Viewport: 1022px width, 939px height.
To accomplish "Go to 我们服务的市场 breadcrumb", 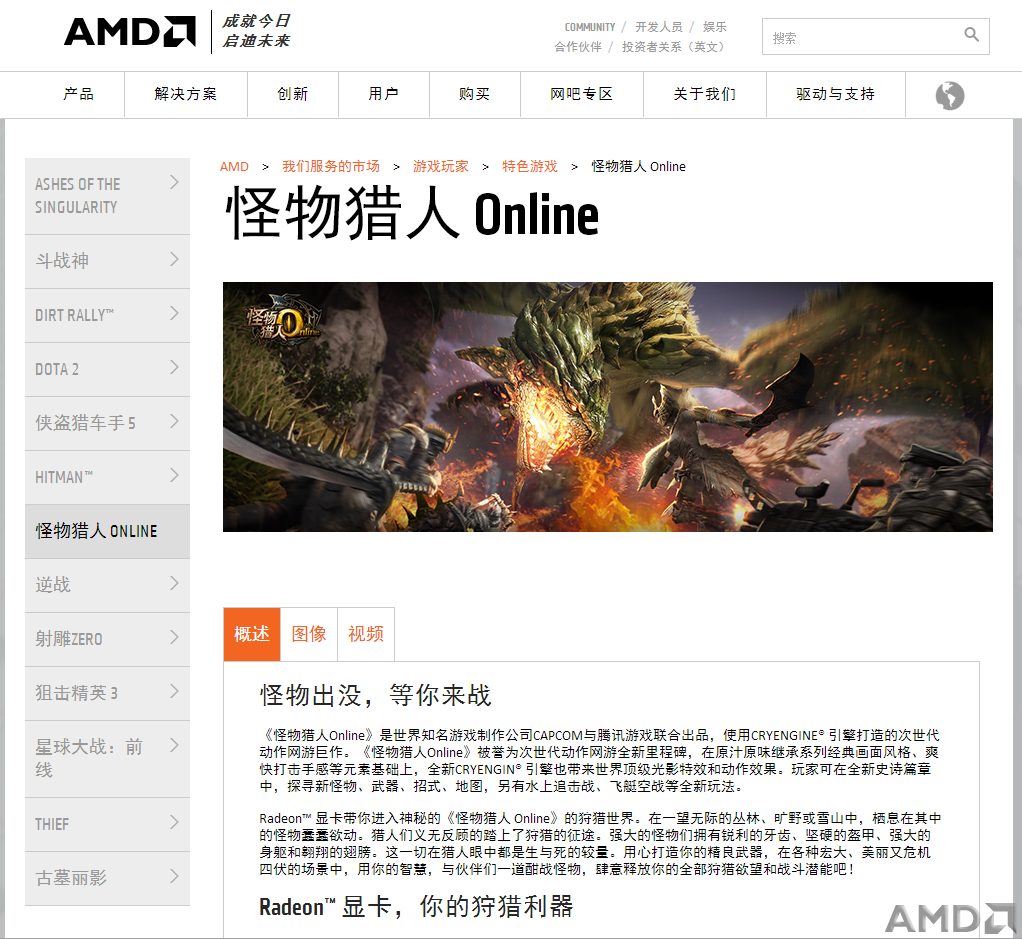I will (330, 166).
